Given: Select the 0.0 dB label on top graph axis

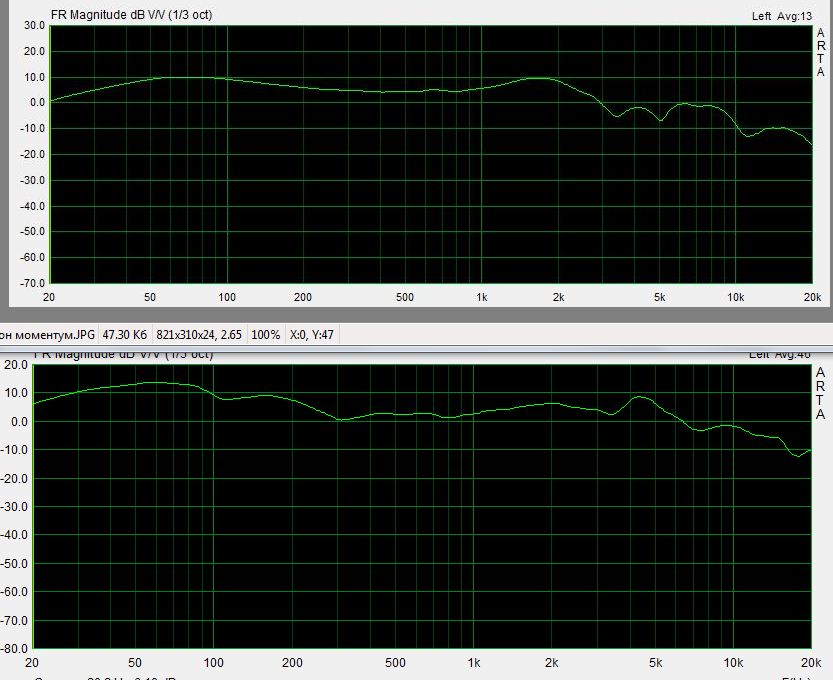Looking at the screenshot, I should (x=37, y=103).
